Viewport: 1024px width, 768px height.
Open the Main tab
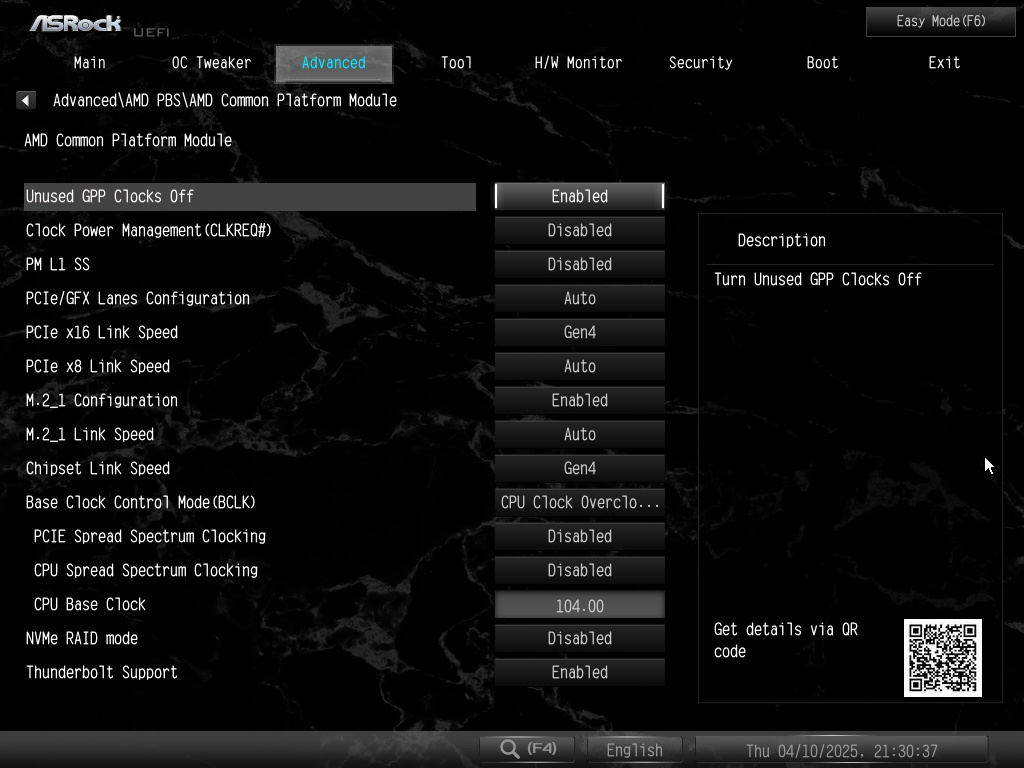click(89, 63)
